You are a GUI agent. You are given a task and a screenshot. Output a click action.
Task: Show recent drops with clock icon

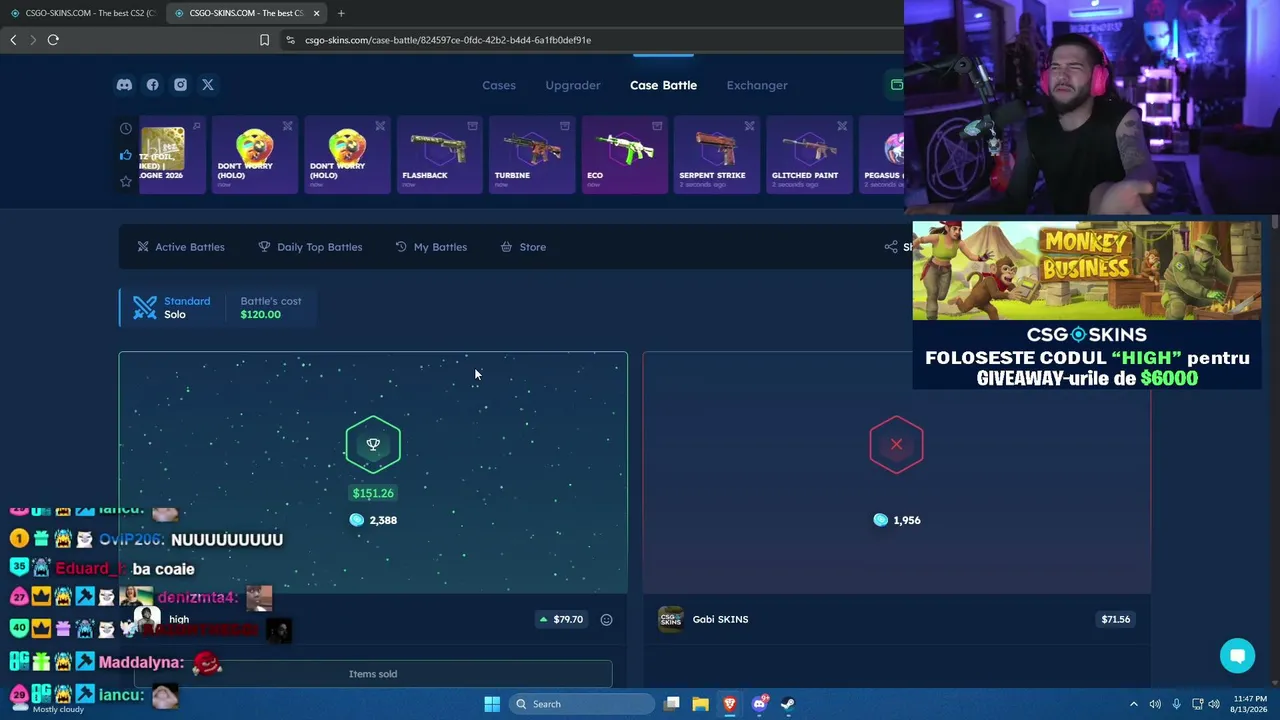click(x=126, y=128)
